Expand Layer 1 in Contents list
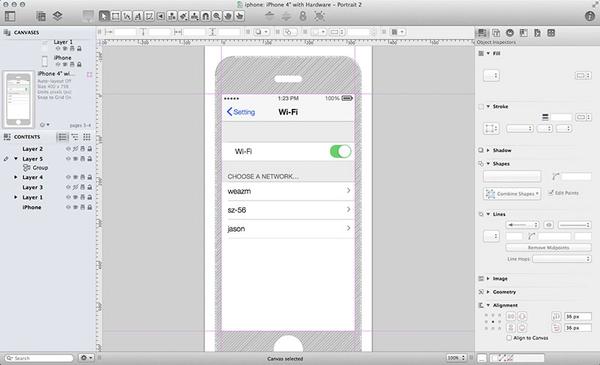 16,197
